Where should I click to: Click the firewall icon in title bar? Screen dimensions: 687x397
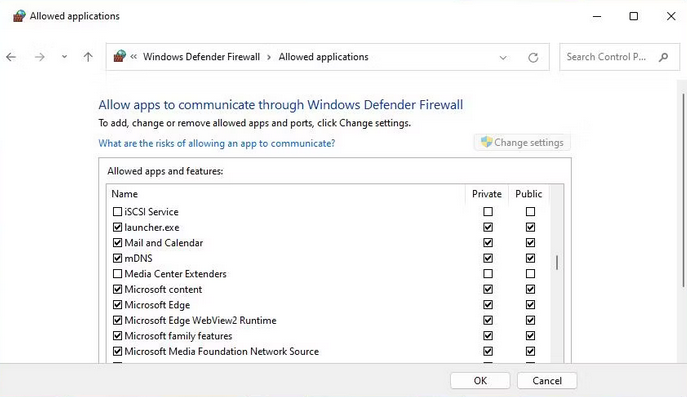point(19,16)
